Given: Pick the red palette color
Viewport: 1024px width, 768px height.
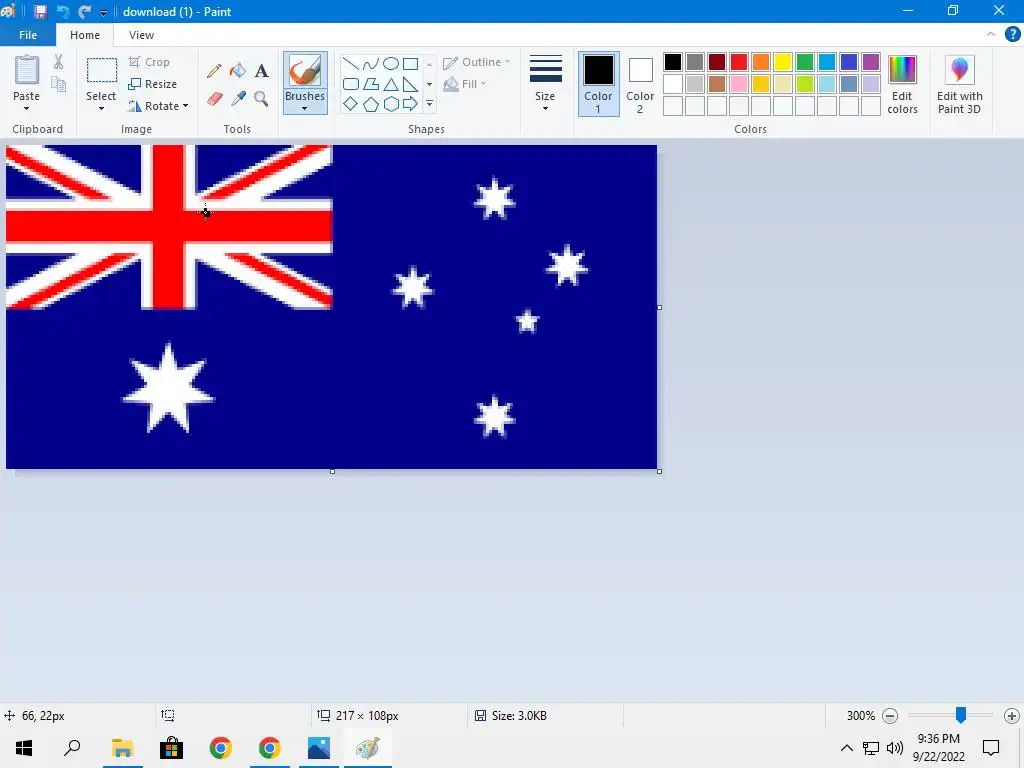Looking at the screenshot, I should pos(739,62).
